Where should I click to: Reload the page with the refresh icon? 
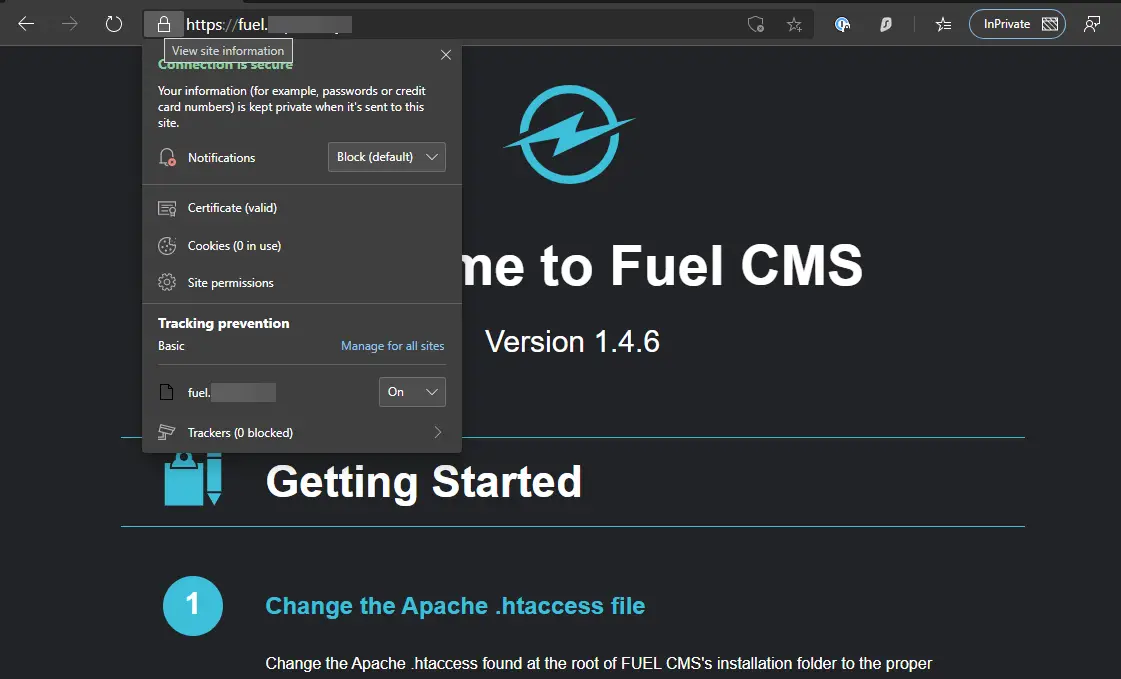tap(114, 24)
